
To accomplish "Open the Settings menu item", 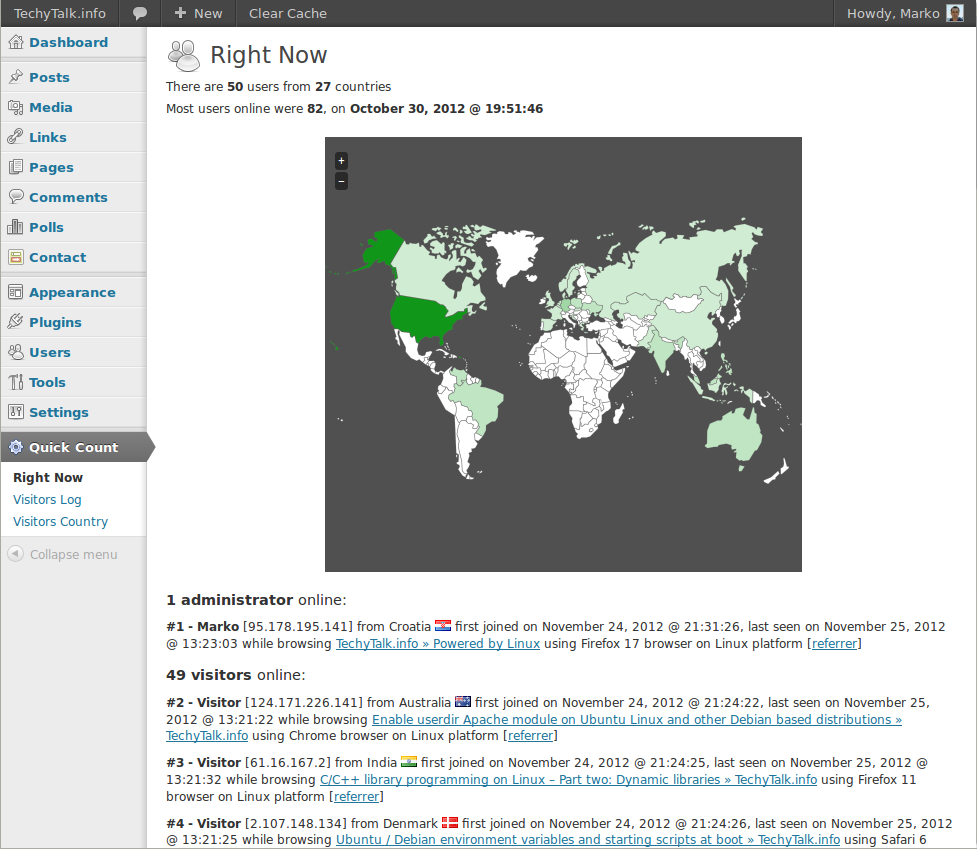I will 58,412.
